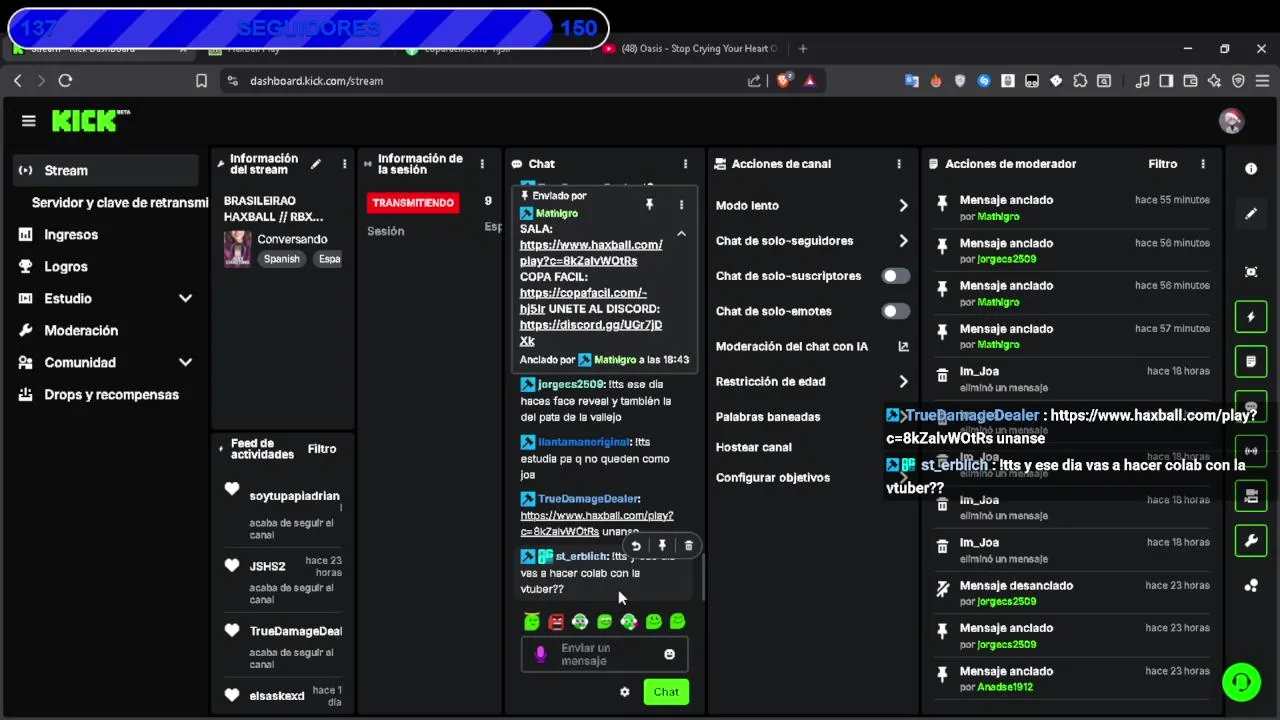Click follower JSHS2 in the activity feed
1280x720 pixels.
(267, 567)
